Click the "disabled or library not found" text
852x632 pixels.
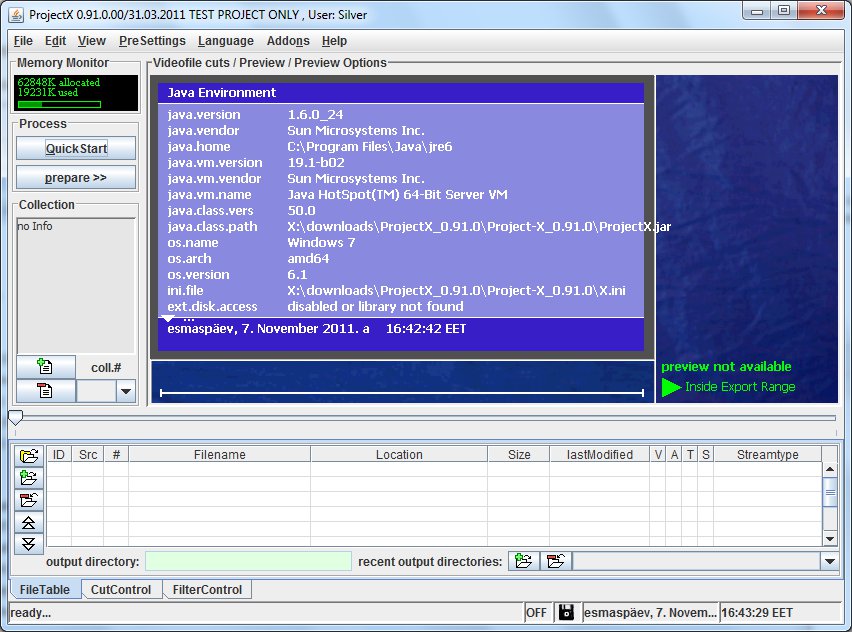coord(375,306)
